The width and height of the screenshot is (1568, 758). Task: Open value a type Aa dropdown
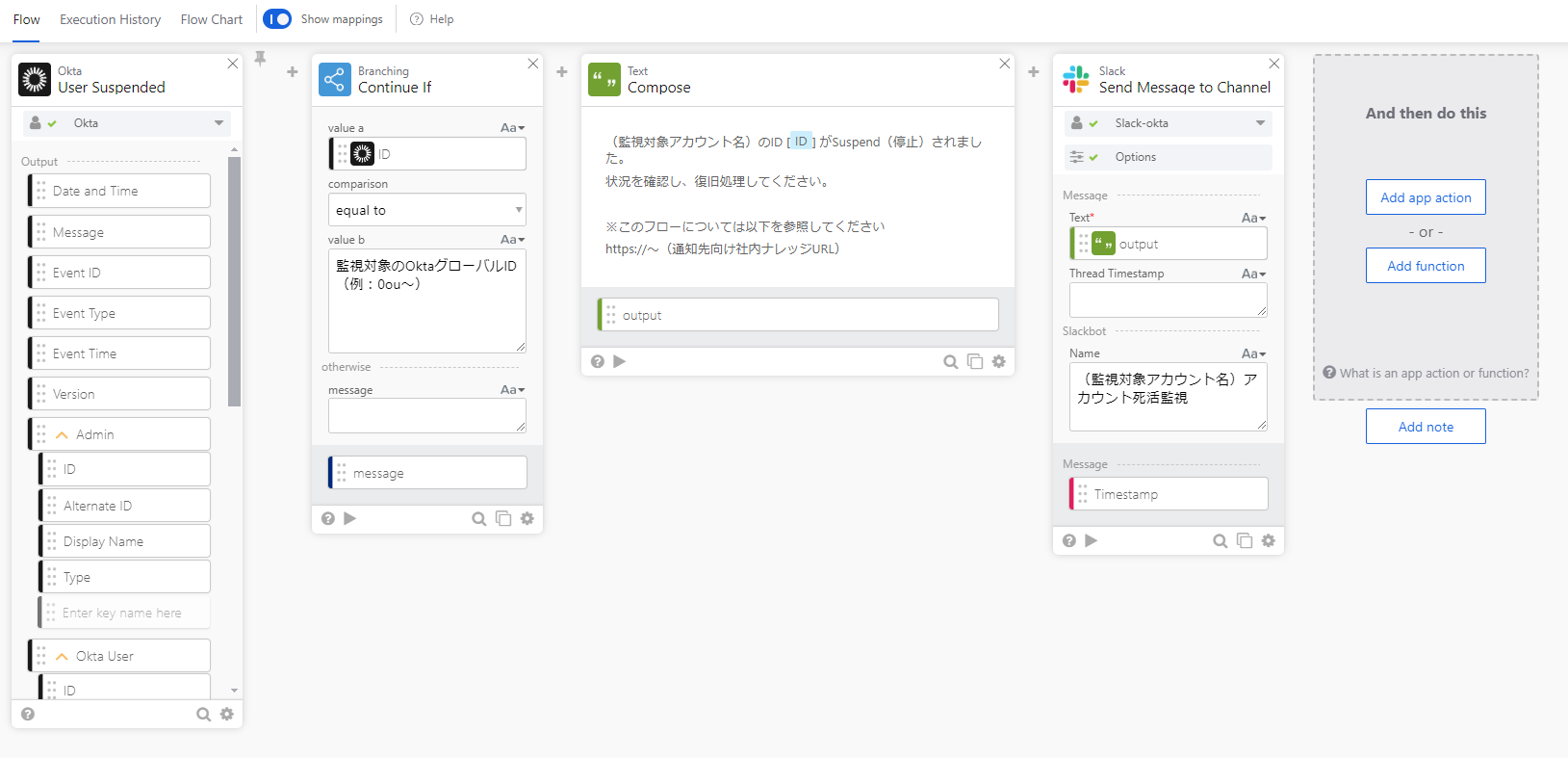[x=513, y=128]
